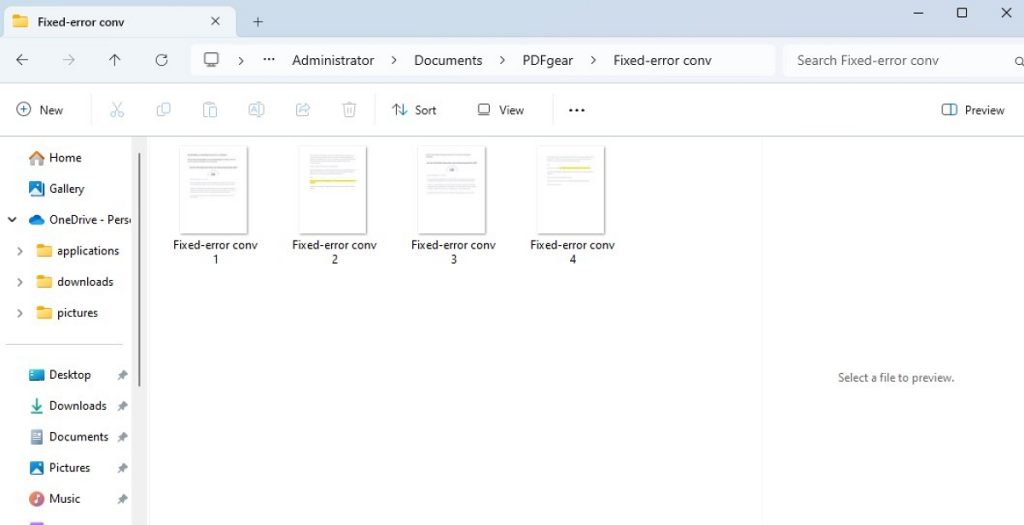Screen dimensions: 1024x525
Task: Select the Fixed-error conv tab
Action: point(121,22)
